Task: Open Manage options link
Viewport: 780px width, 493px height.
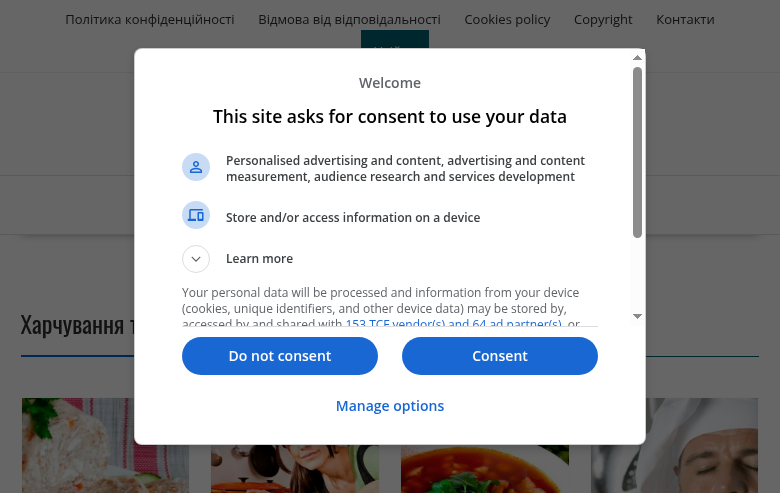Action: [390, 406]
